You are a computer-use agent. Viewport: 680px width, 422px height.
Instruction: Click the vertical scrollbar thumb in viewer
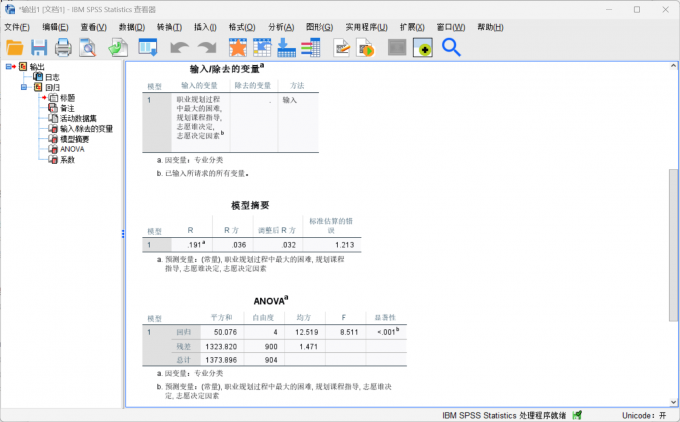click(673, 245)
